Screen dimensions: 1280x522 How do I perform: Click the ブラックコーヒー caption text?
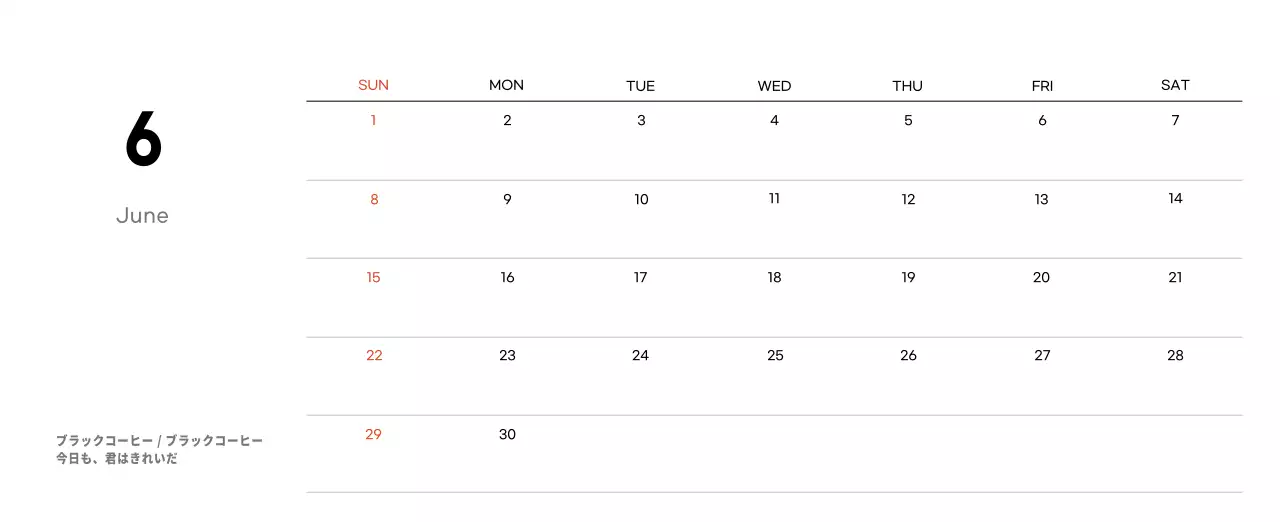pos(159,440)
